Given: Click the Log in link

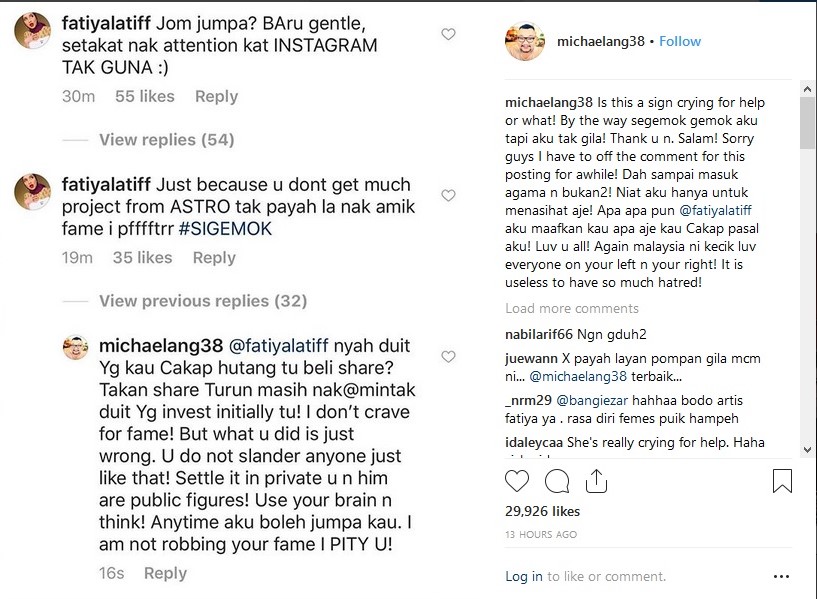Looking at the screenshot, I should click(524, 576).
